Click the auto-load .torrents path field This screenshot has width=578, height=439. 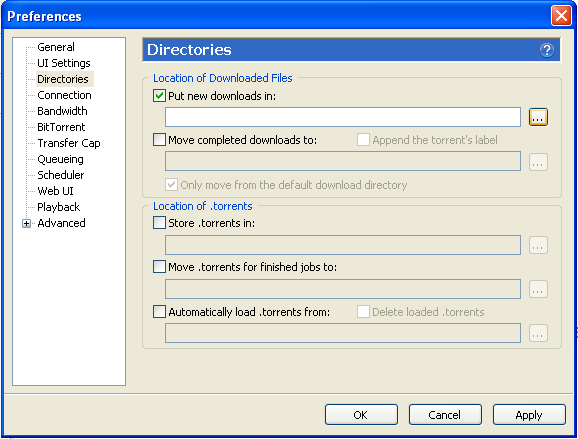(343, 333)
